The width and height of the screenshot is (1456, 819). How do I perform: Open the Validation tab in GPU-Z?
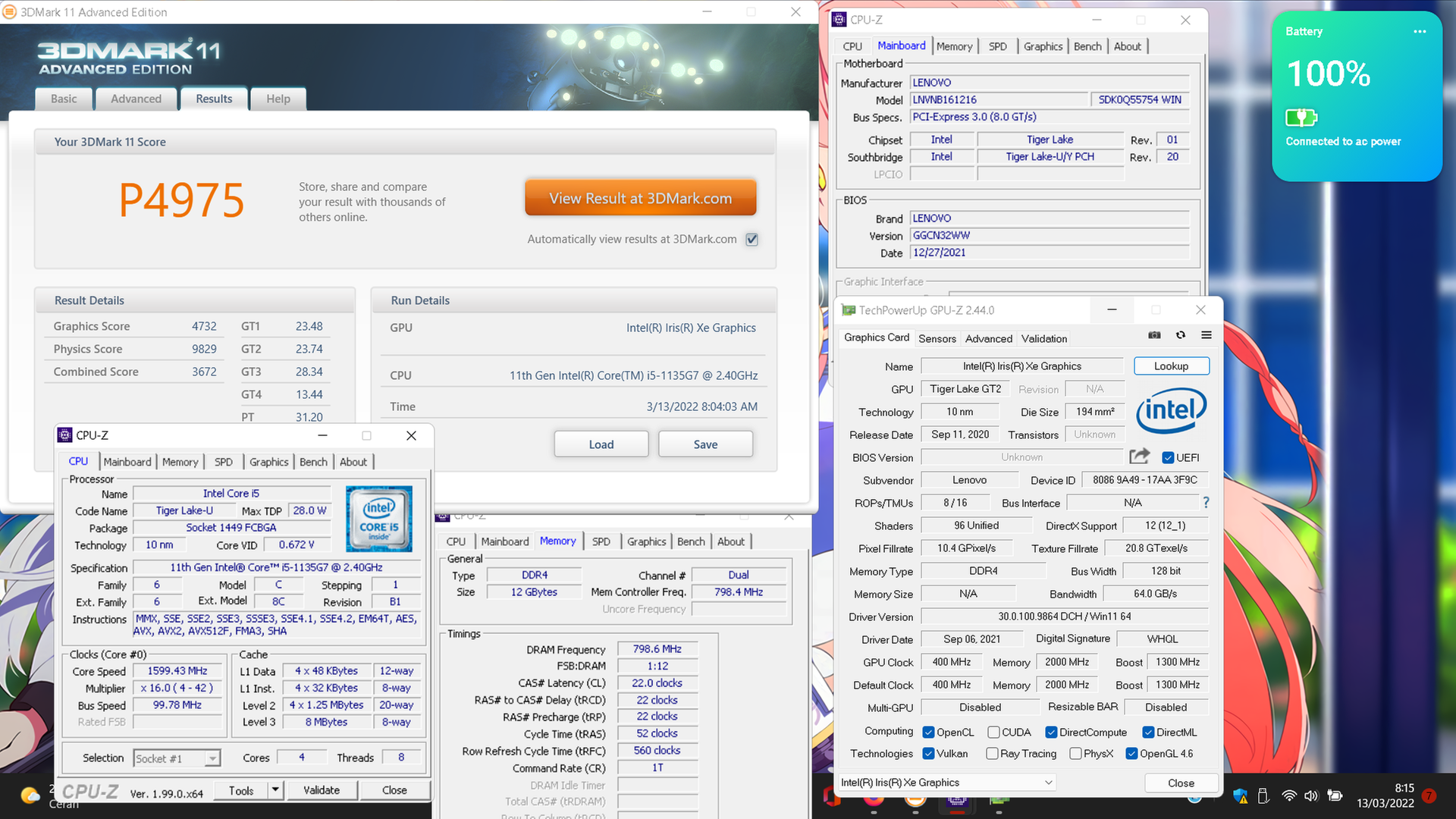(x=1043, y=338)
